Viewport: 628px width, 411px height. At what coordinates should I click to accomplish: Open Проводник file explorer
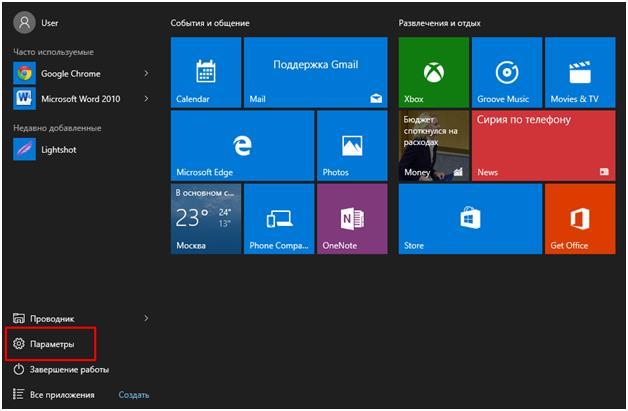tap(44, 318)
